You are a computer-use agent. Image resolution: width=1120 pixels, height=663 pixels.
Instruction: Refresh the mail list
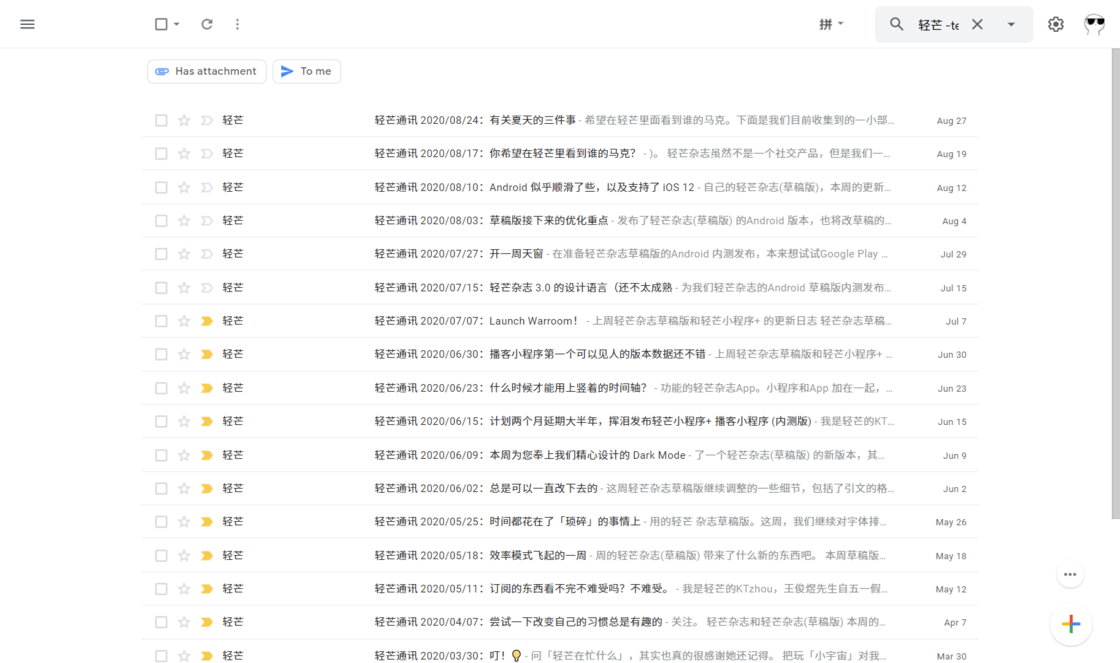pyautogui.click(x=206, y=24)
